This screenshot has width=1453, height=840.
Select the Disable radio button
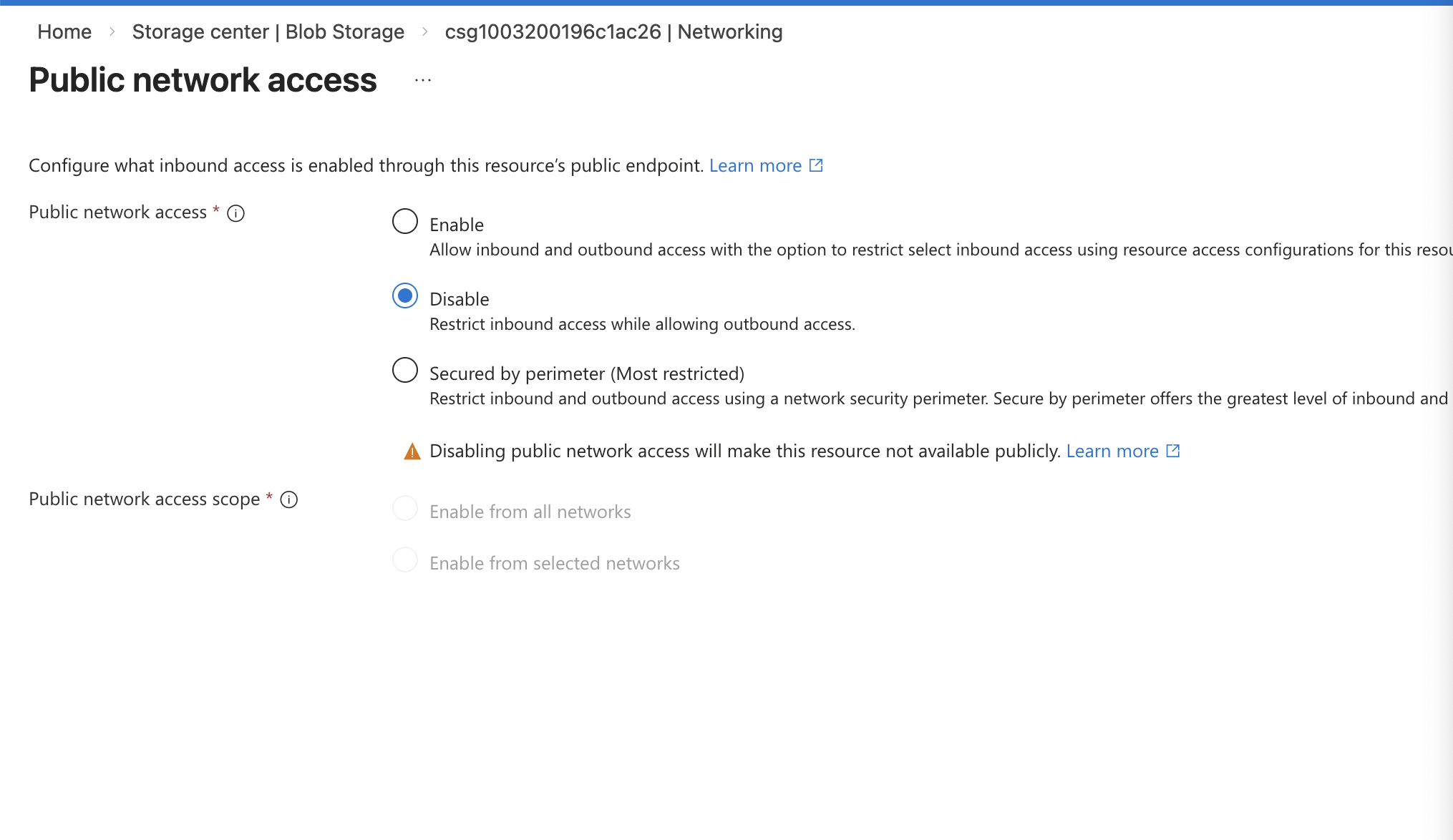(405, 296)
